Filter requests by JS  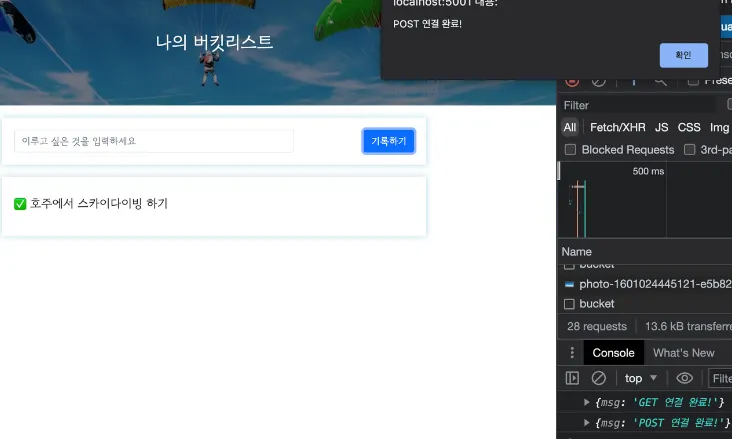coord(661,127)
